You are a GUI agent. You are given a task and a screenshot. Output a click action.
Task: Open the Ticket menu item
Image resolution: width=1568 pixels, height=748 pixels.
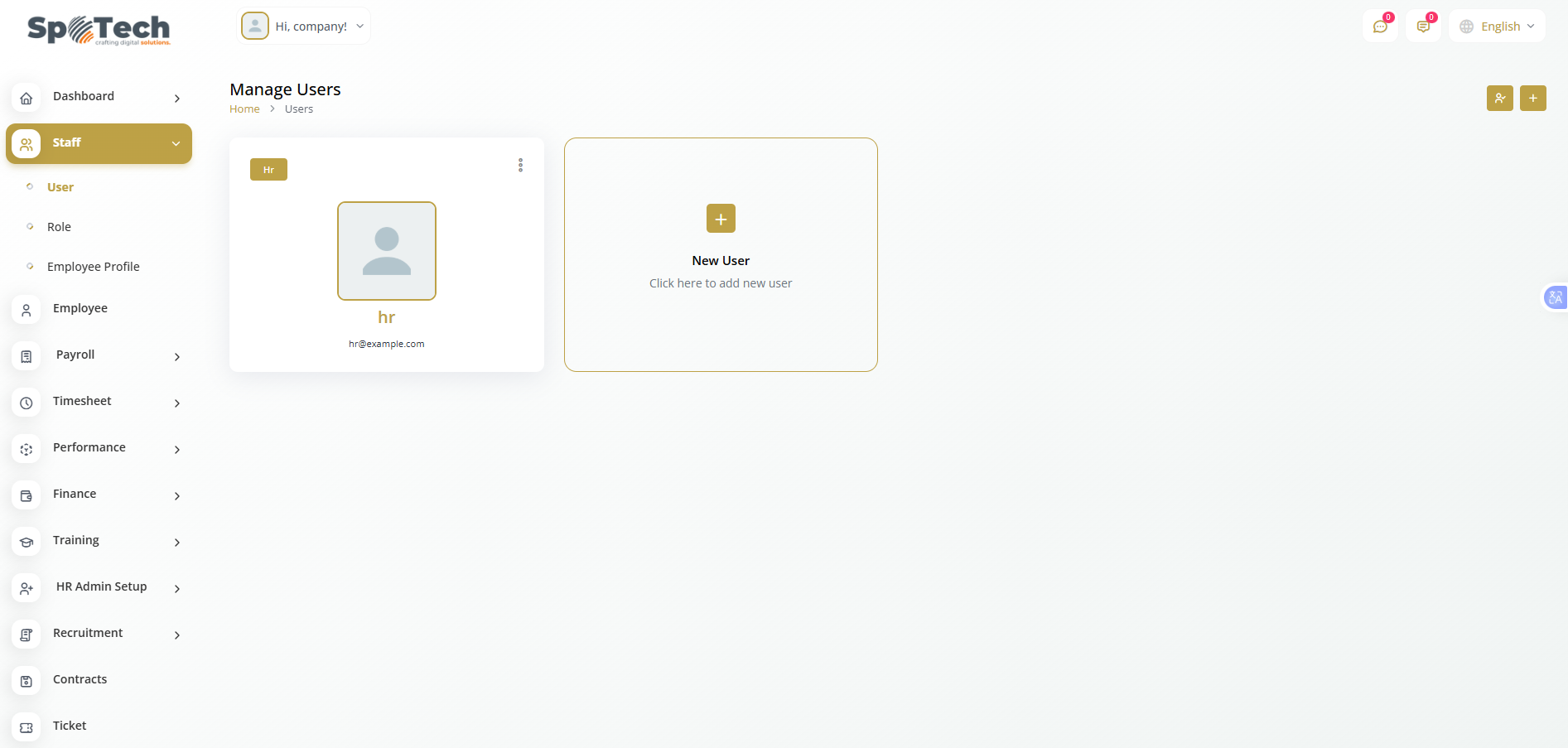pos(70,726)
